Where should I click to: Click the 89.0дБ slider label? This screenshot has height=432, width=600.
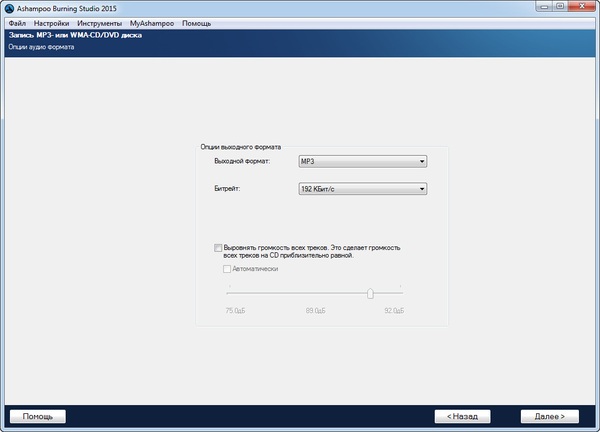315,310
